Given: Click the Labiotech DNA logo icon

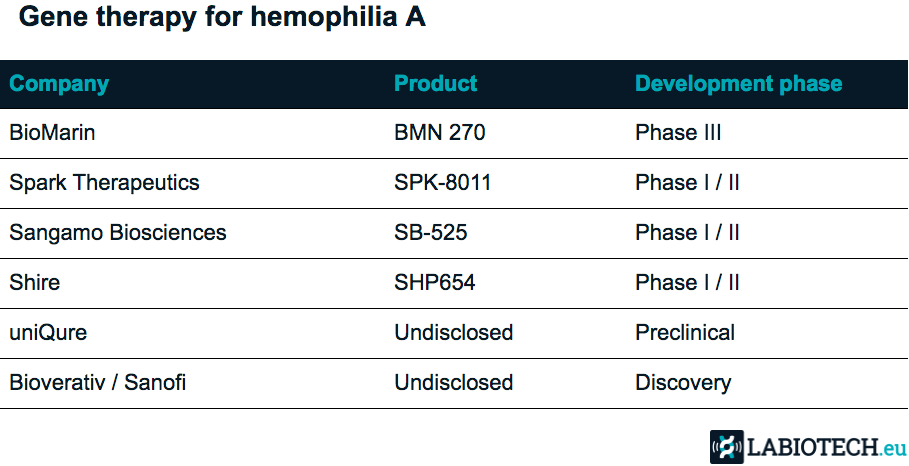Looking at the screenshot, I should coord(727,447).
